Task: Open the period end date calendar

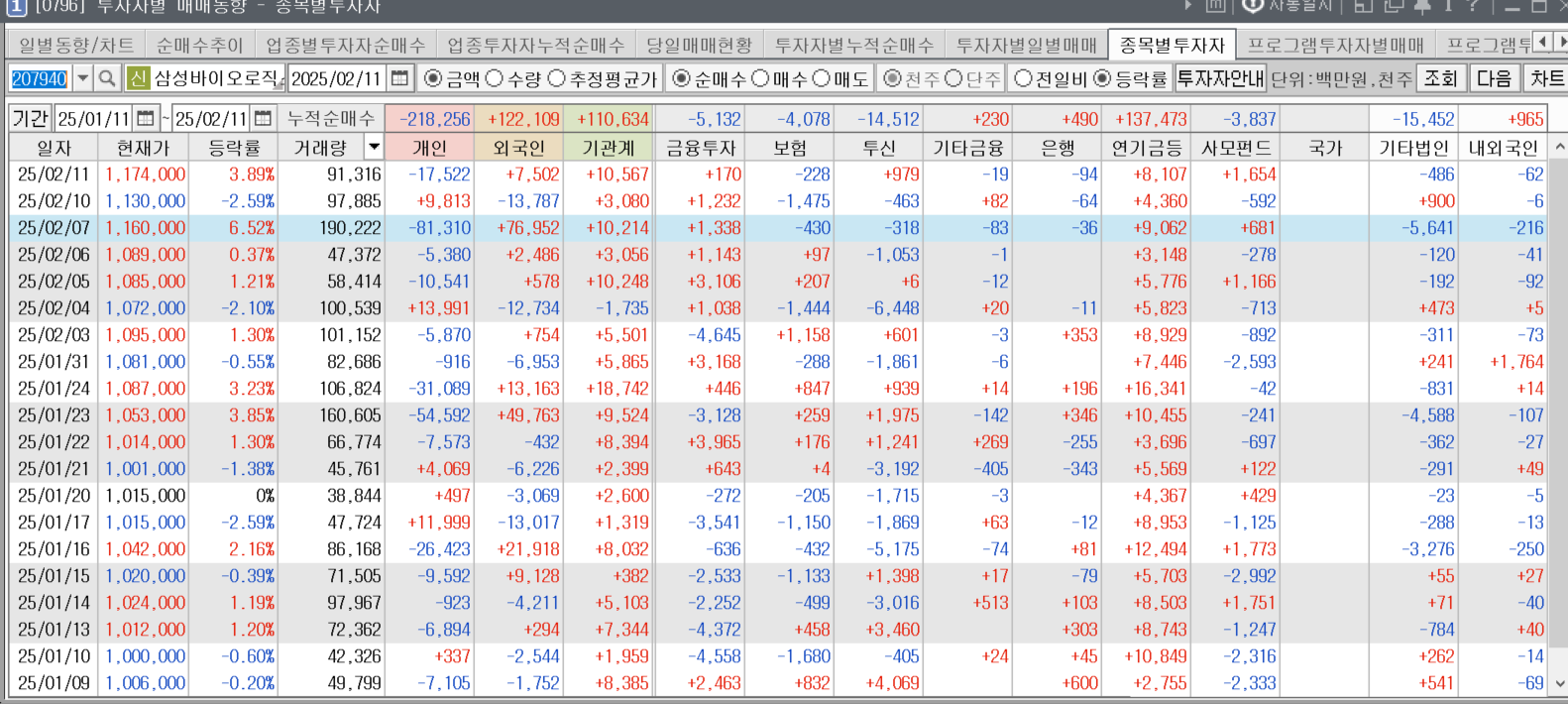Action: point(263,119)
